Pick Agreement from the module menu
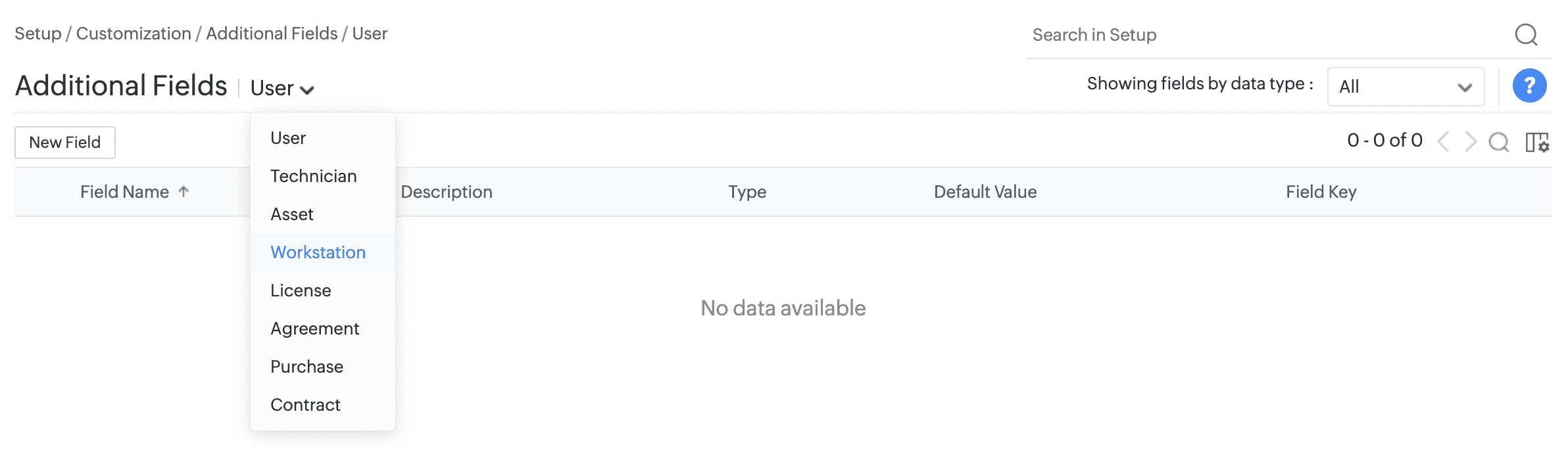This screenshot has height=464, width=1568. pos(314,329)
